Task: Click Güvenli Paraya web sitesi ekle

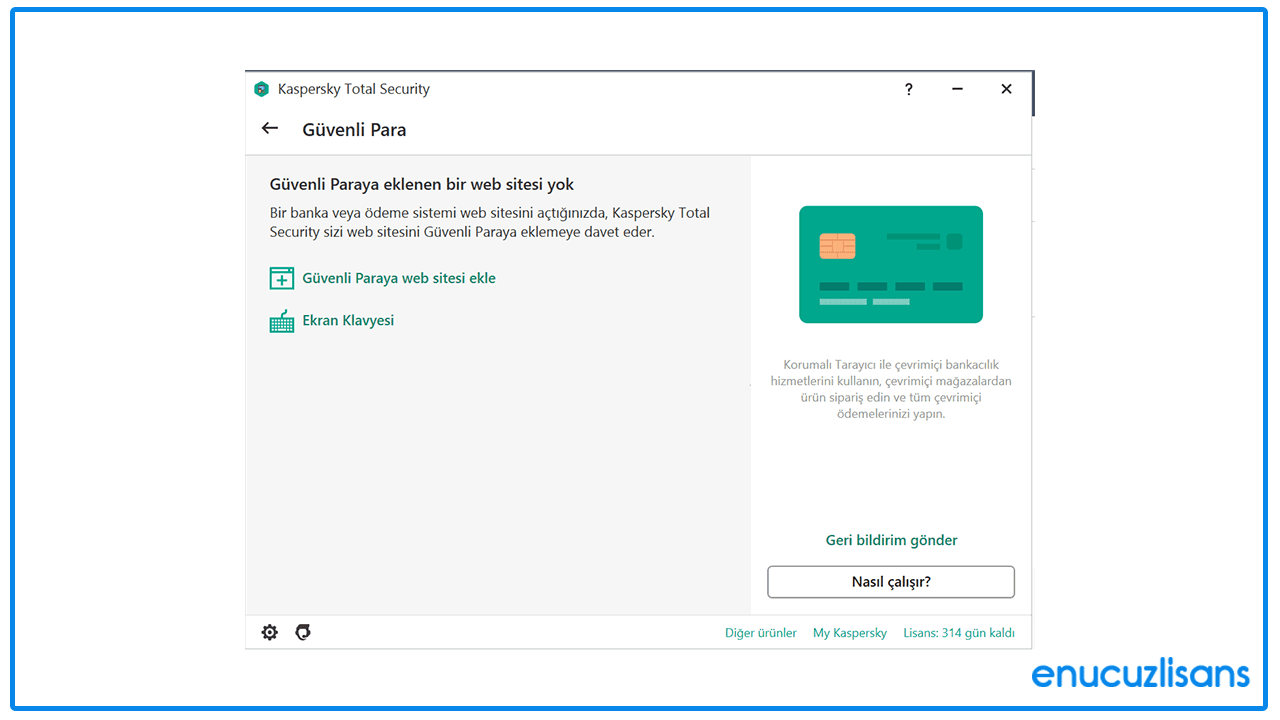Action: [x=399, y=277]
